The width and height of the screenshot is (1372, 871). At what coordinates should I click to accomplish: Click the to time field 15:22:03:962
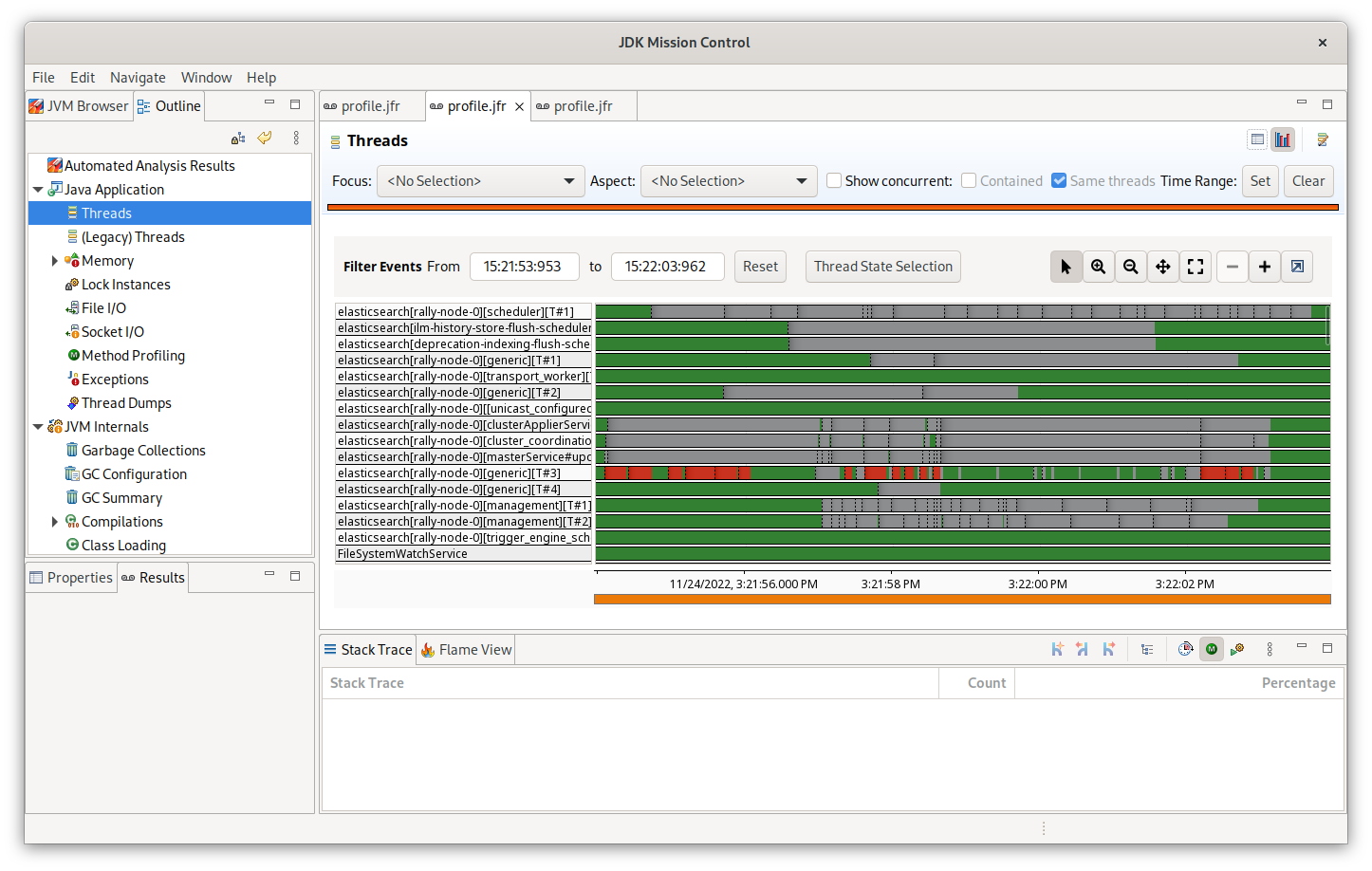tap(667, 267)
